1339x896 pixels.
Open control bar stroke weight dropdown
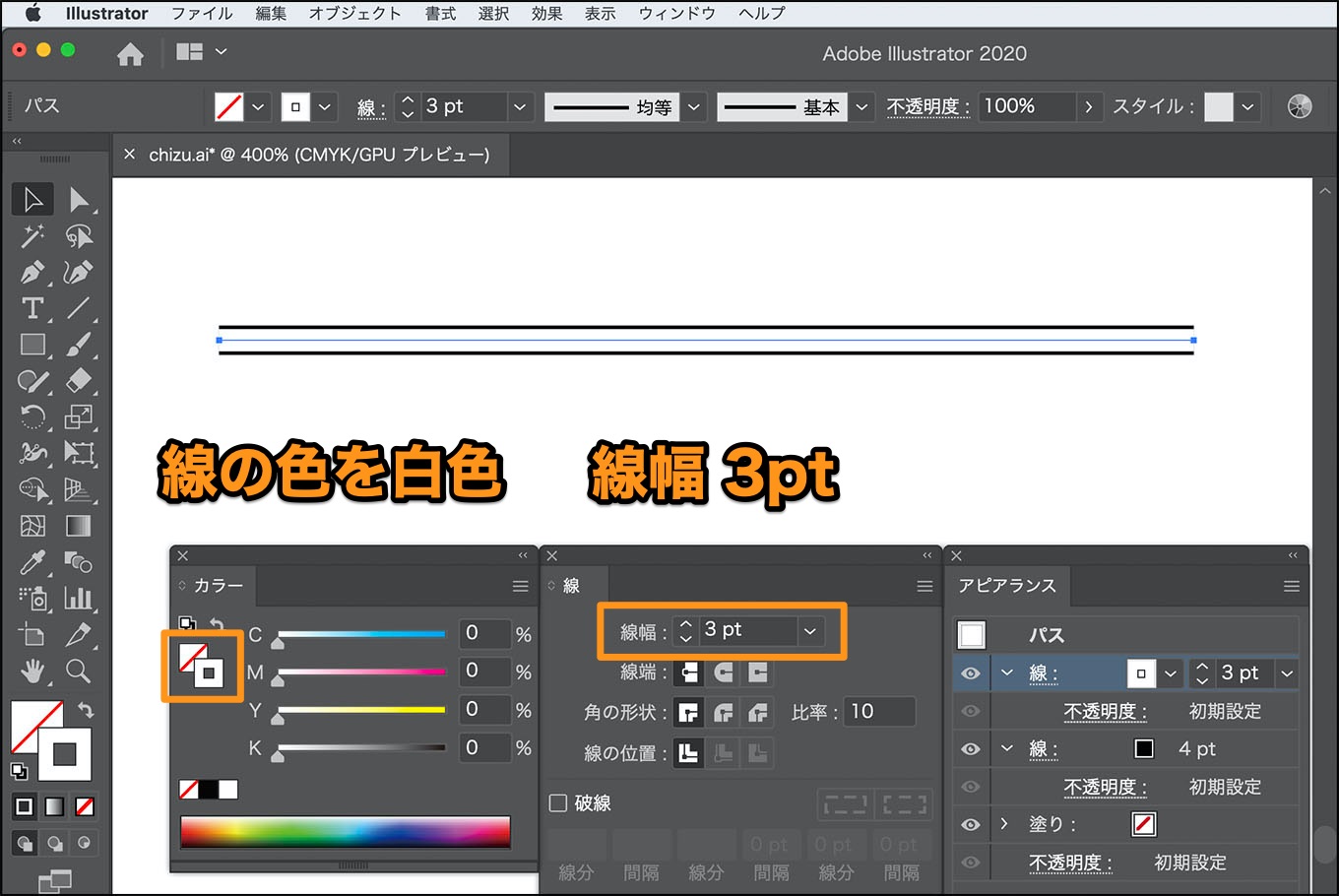[x=520, y=106]
